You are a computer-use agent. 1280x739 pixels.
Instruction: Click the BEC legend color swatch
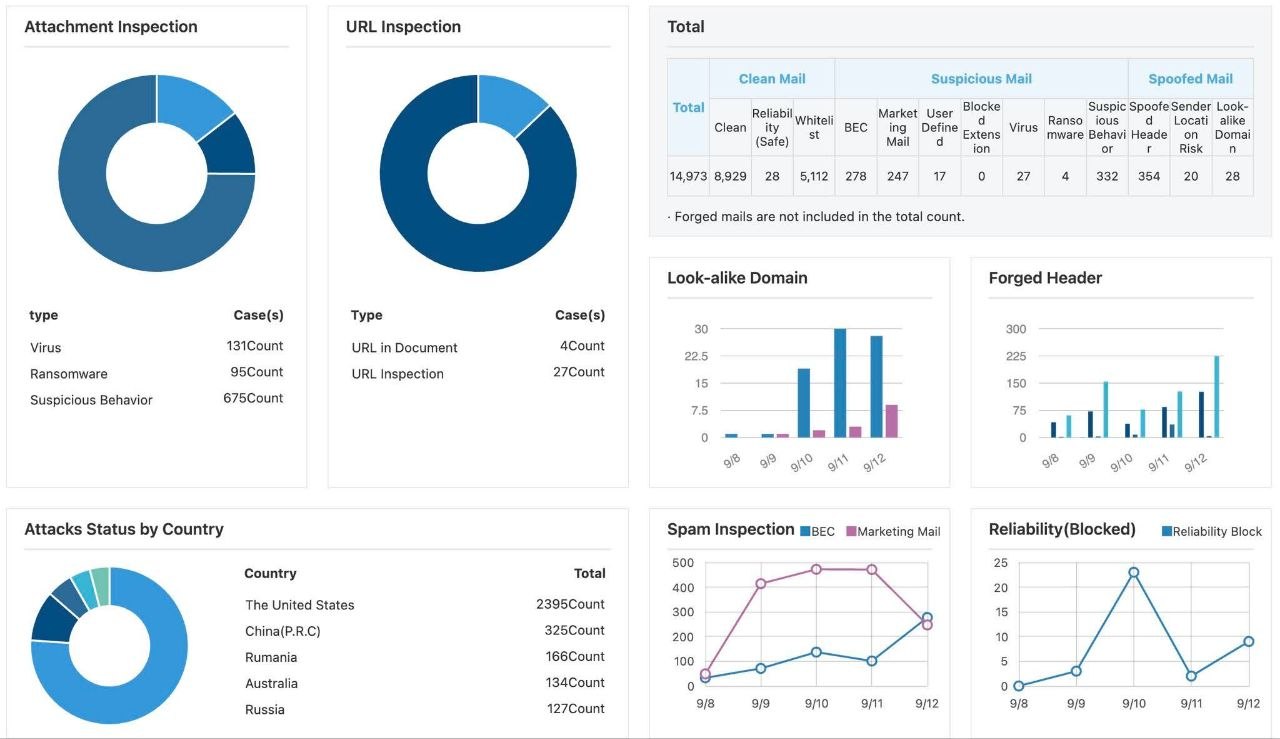click(805, 532)
